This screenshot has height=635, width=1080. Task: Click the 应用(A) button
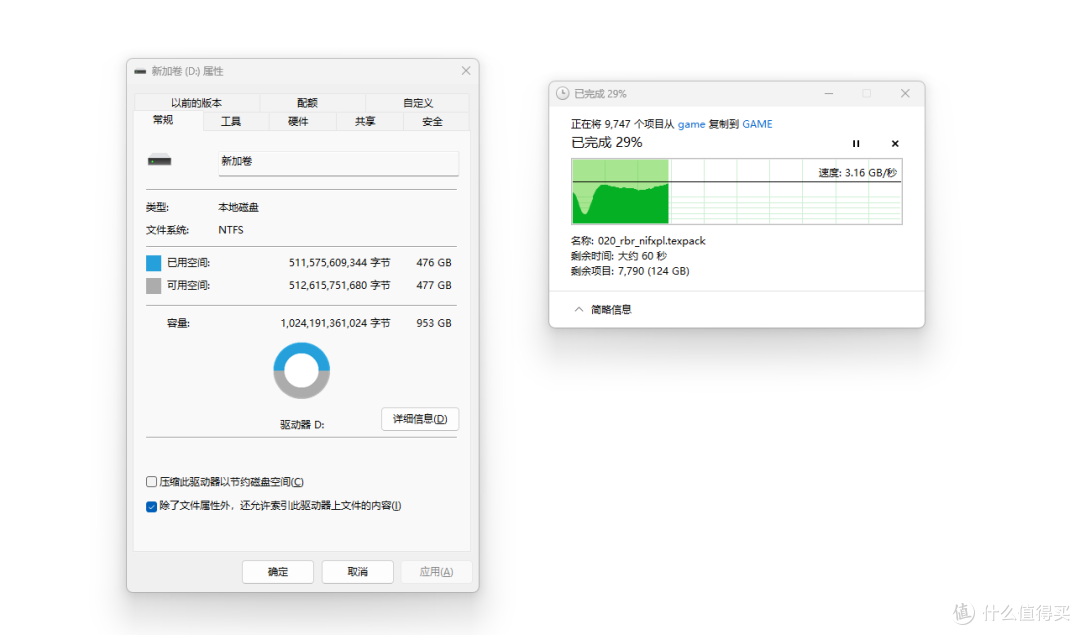point(436,572)
